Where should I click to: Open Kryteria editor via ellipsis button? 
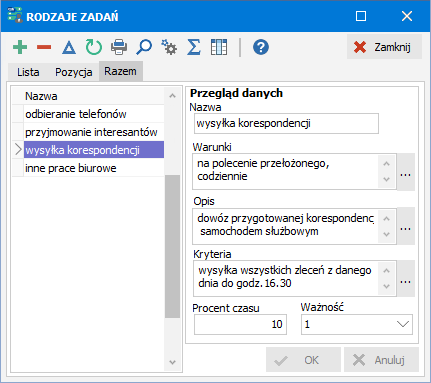(x=406, y=279)
